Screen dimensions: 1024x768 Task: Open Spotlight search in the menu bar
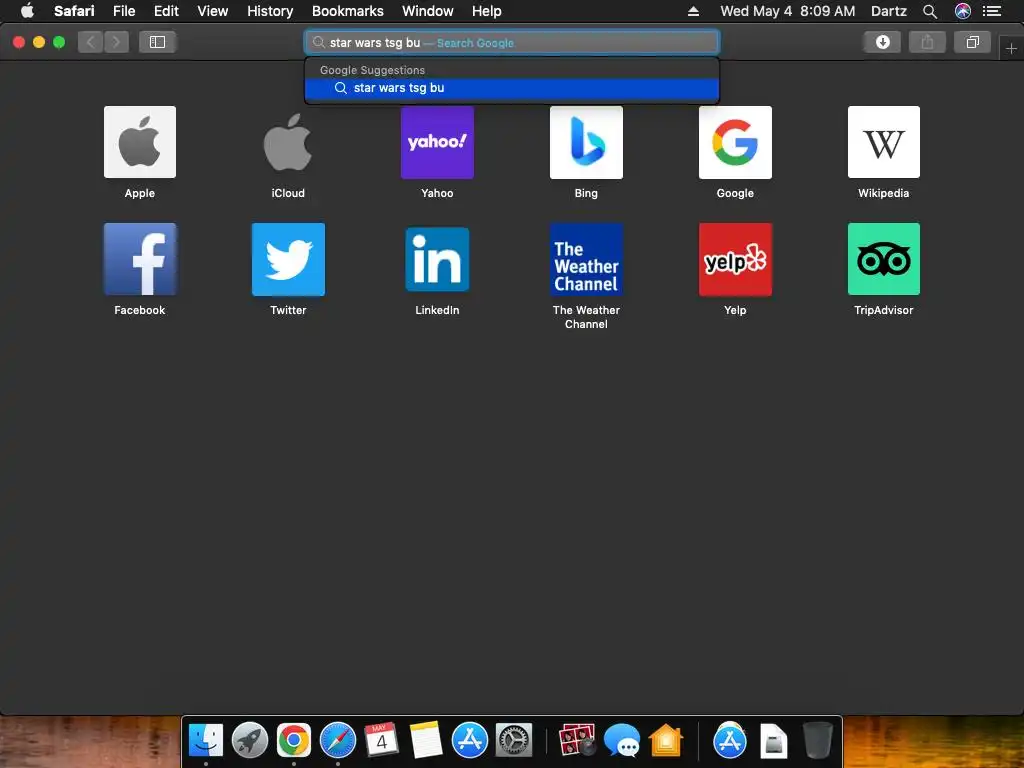pos(929,11)
